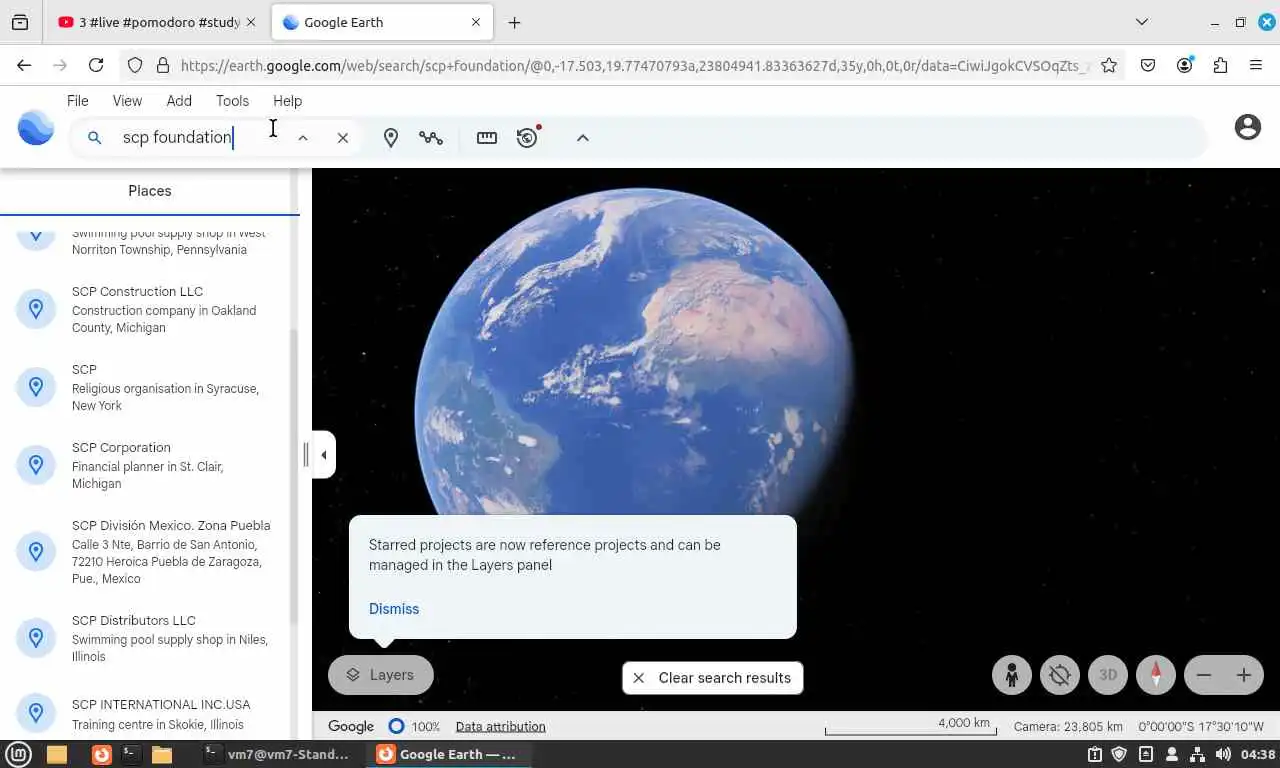This screenshot has height=768, width=1280.
Task: Open the Linux Mint start menu
Action: pyautogui.click(x=19, y=754)
